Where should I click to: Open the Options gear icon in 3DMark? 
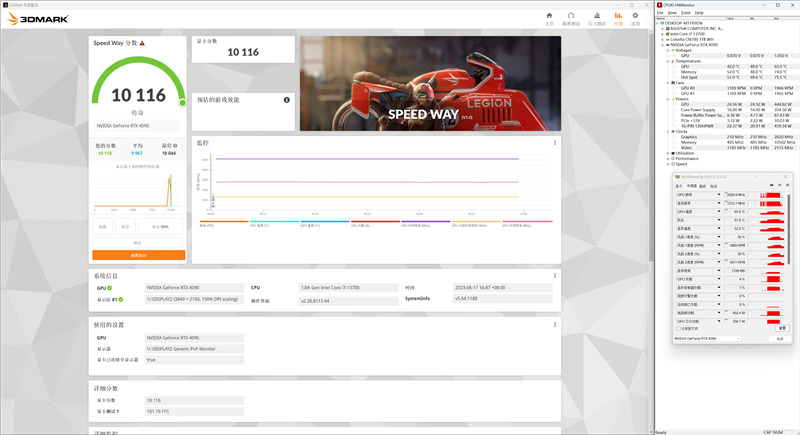[635, 18]
